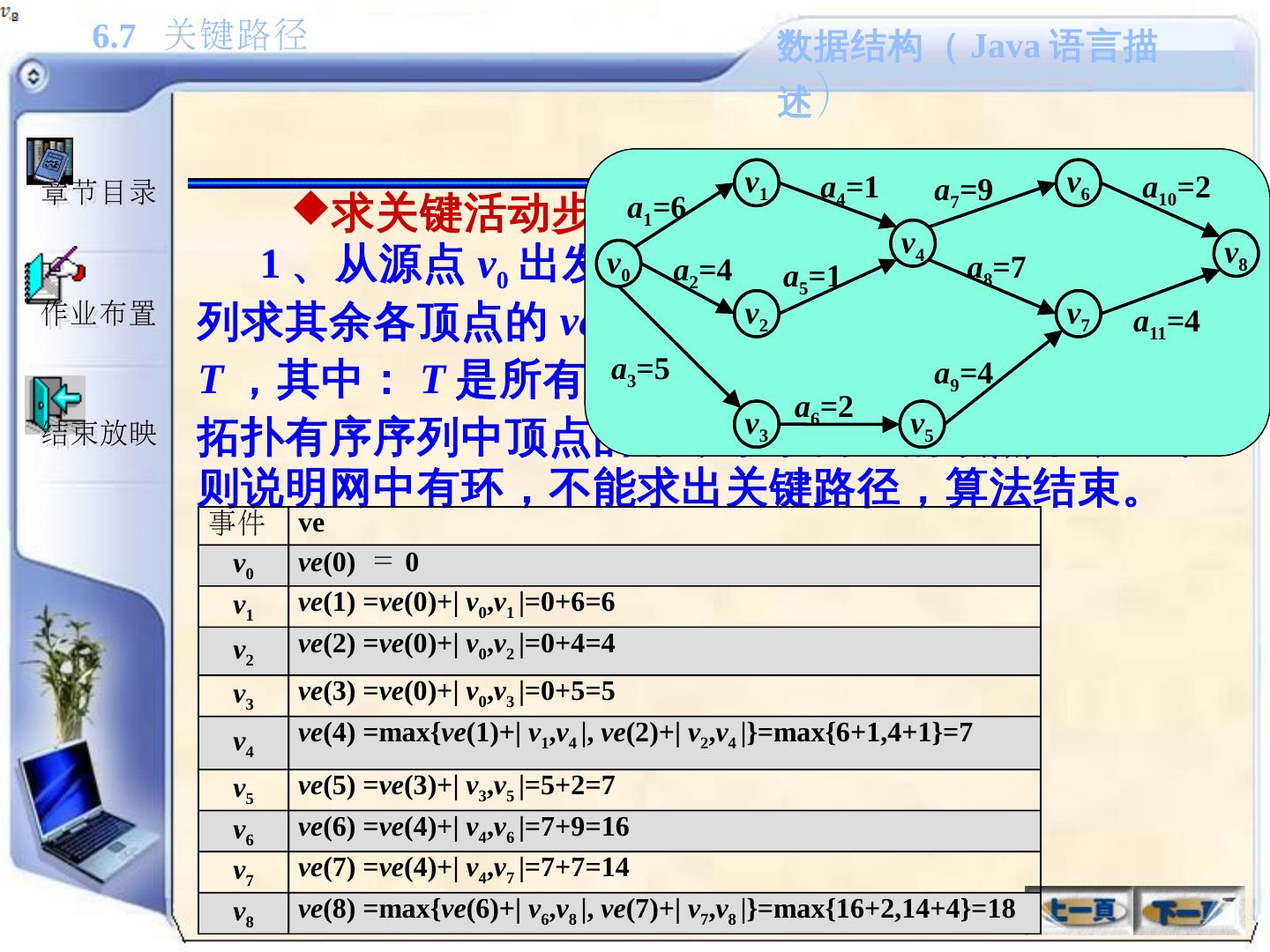Select node v2 in the graph
Viewport: 1270px width, 952px height.
click(756, 315)
